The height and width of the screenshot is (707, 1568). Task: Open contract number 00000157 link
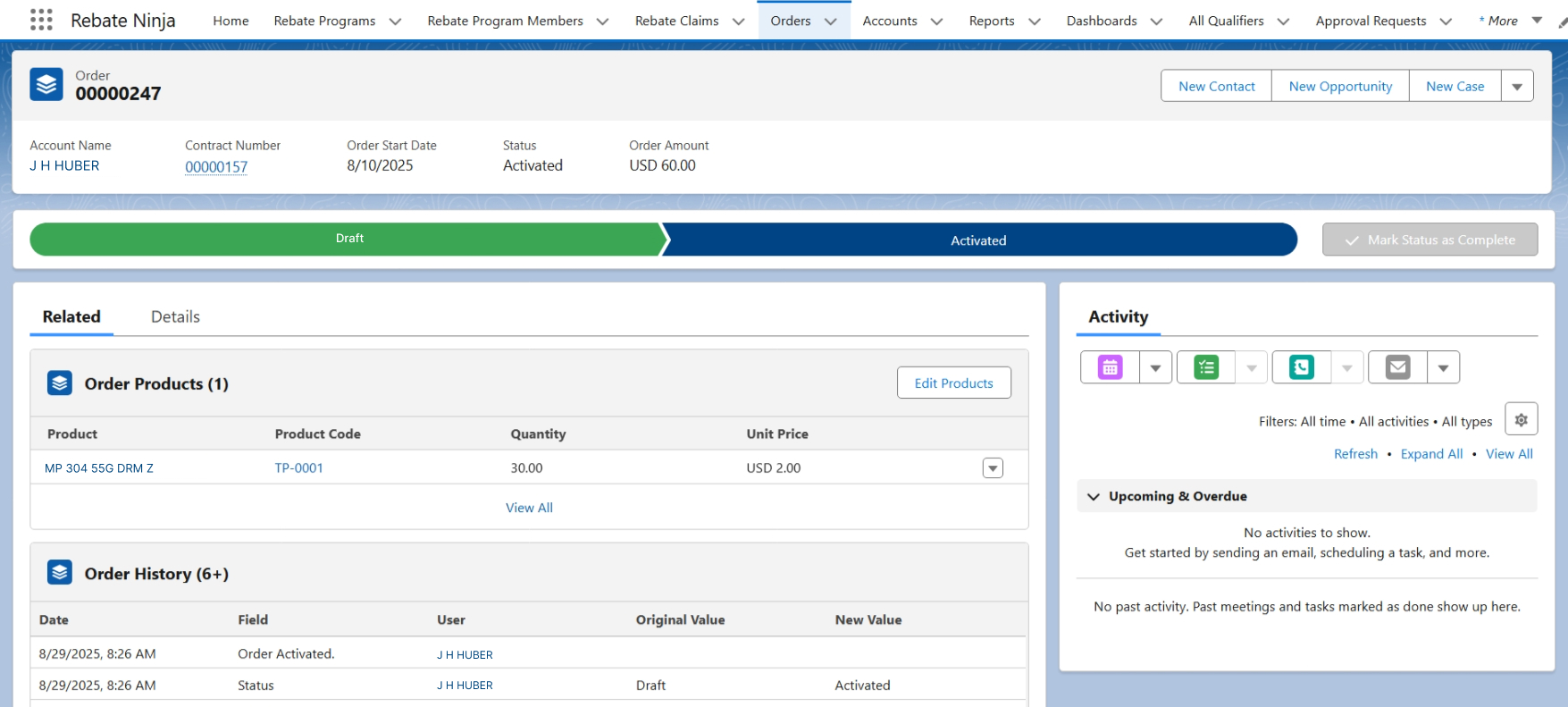(216, 167)
